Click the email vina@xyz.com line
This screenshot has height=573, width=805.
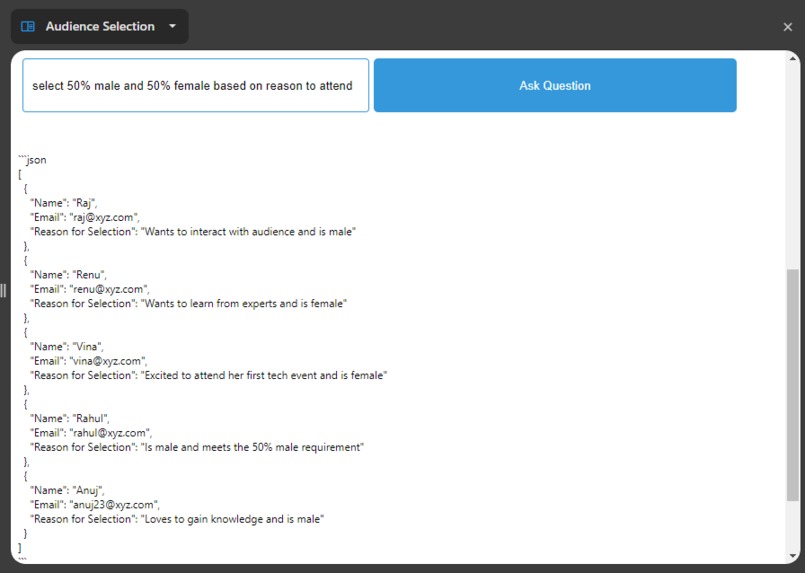click(88, 361)
